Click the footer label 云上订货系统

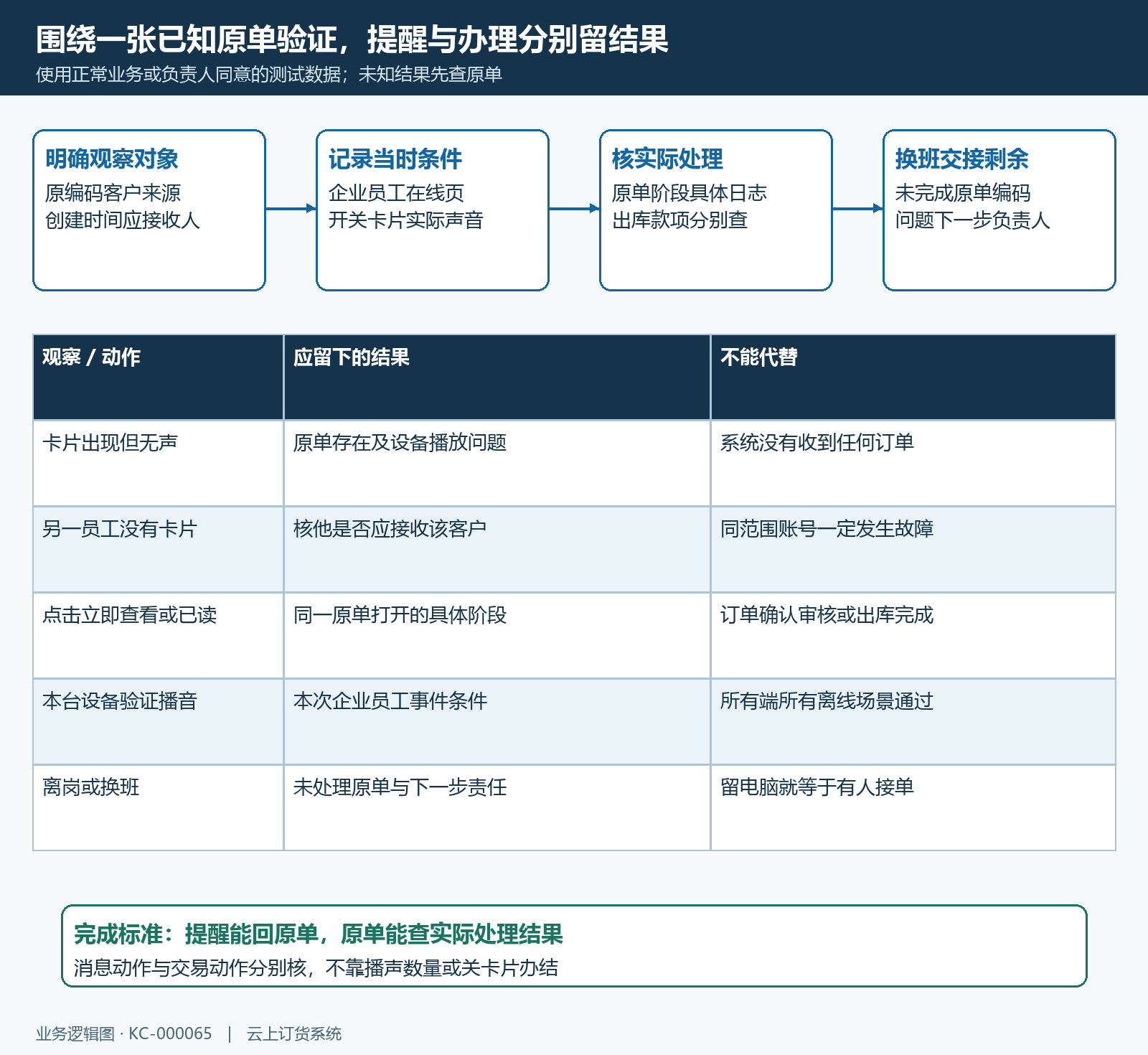(x=294, y=1033)
